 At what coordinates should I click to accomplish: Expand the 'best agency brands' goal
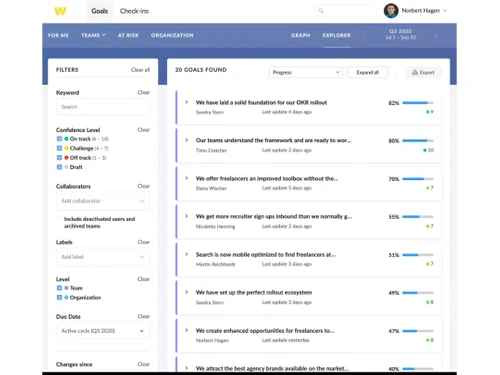[187, 368]
